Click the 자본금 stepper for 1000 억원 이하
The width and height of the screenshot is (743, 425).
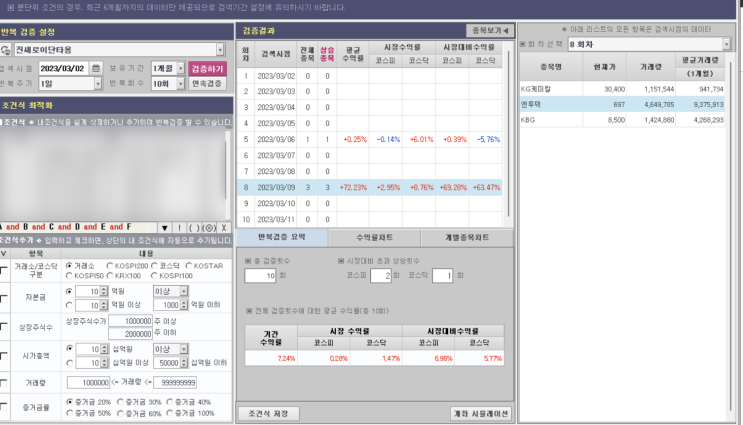coord(184,305)
